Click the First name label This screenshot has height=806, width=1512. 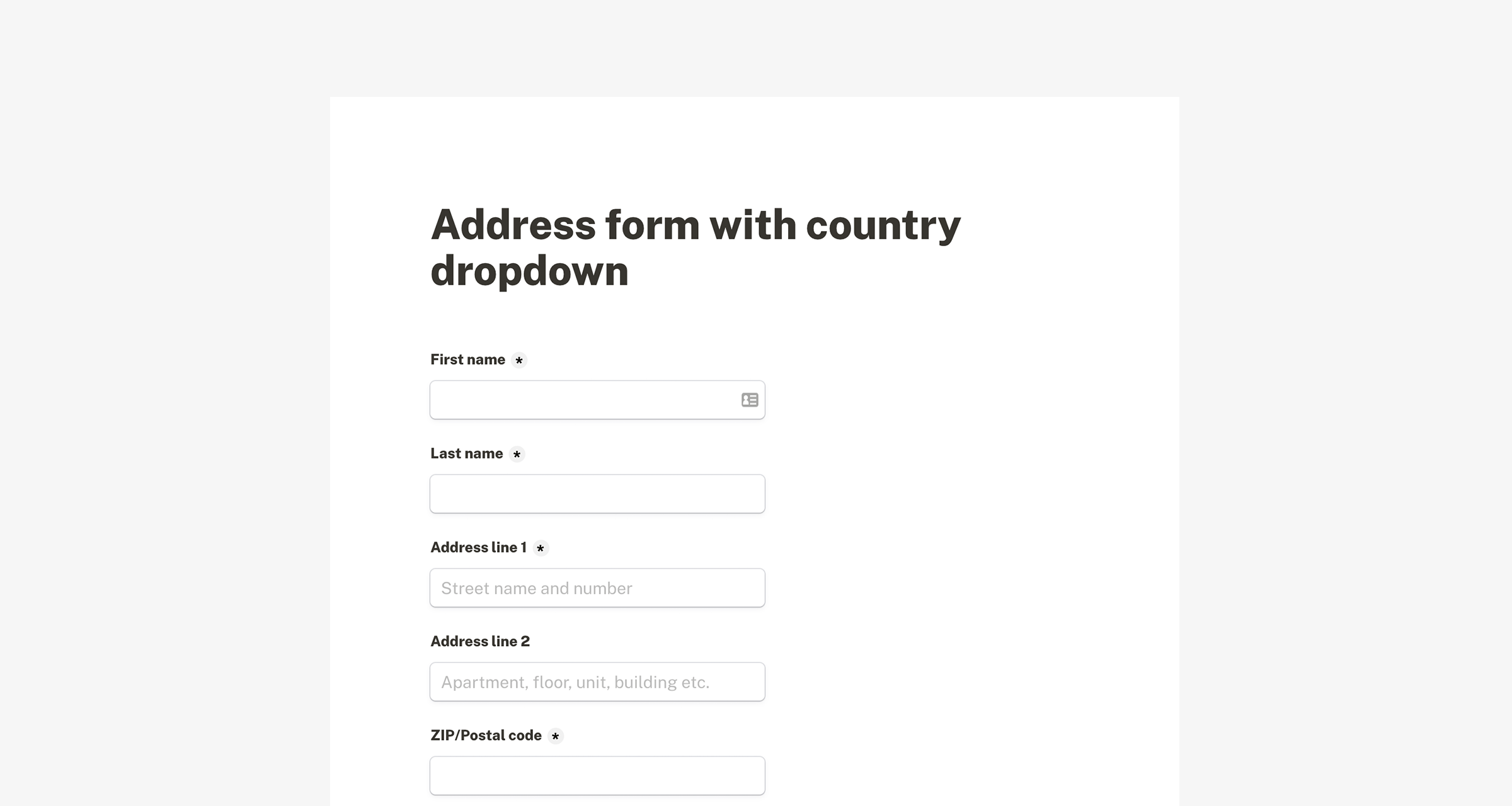tap(467, 359)
